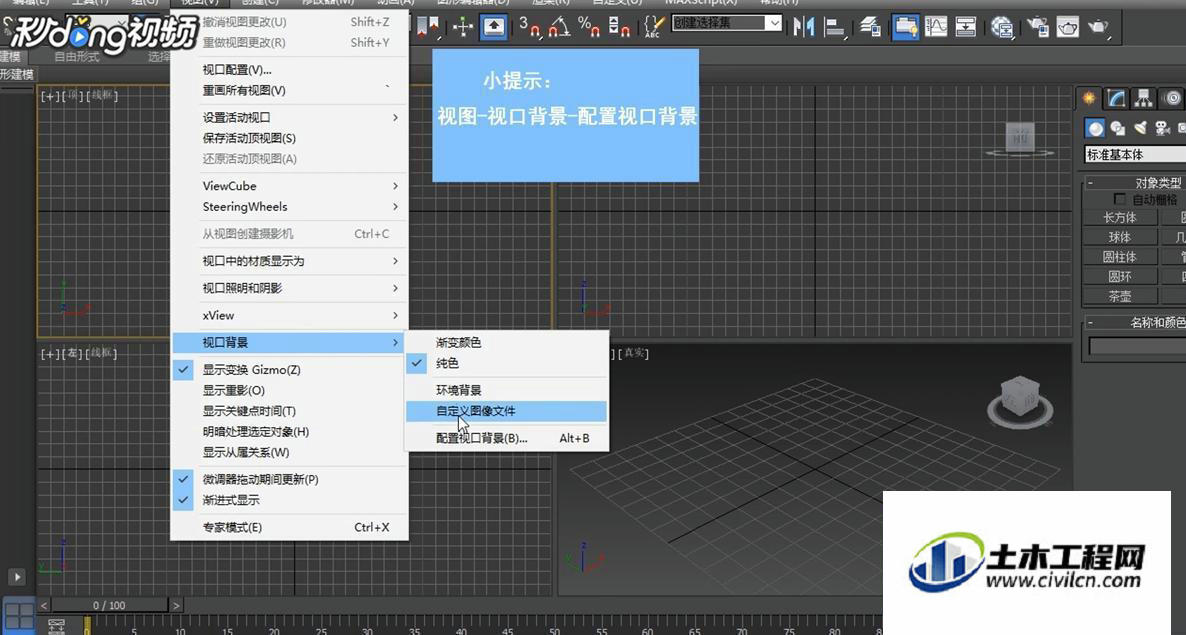This screenshot has width=1186, height=635.
Task: Toggle the 3D Snaps button
Action: pos(530,26)
